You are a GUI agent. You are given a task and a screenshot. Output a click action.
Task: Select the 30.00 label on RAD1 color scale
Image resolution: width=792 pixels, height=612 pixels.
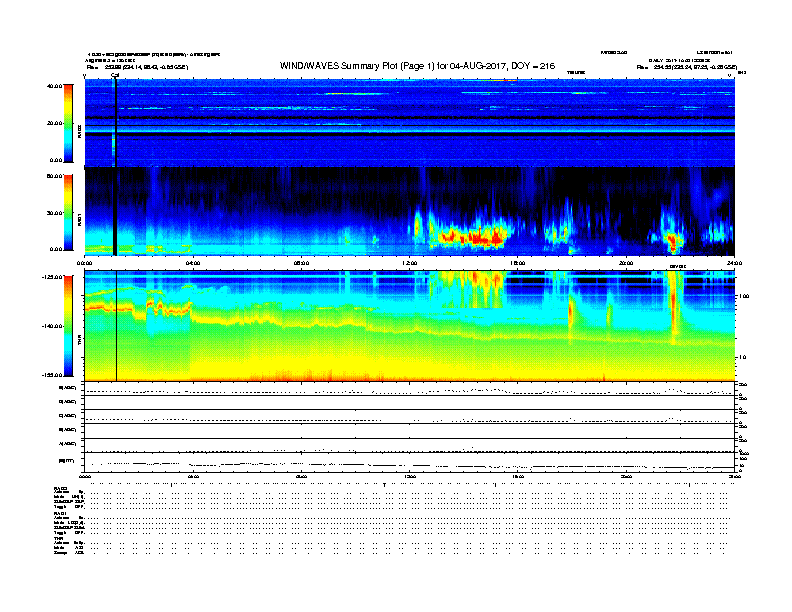(54, 213)
